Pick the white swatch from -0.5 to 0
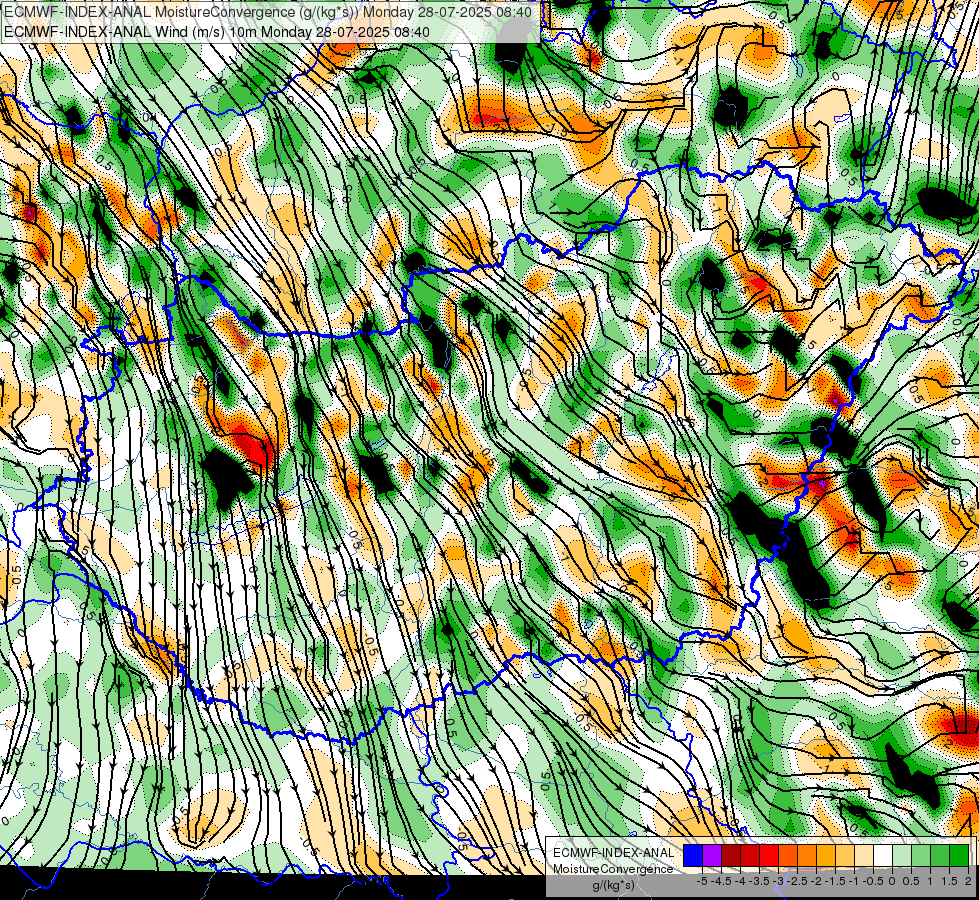Image resolution: width=979 pixels, height=900 pixels. click(883, 856)
